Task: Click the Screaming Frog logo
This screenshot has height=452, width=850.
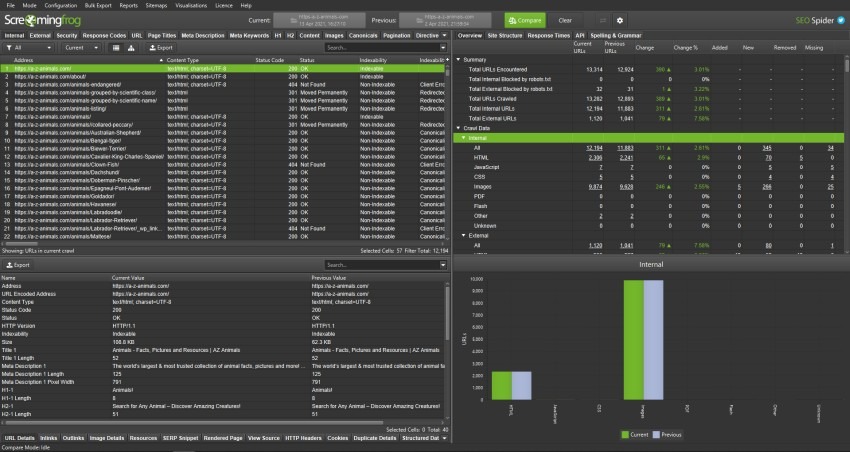Action: 43,20
